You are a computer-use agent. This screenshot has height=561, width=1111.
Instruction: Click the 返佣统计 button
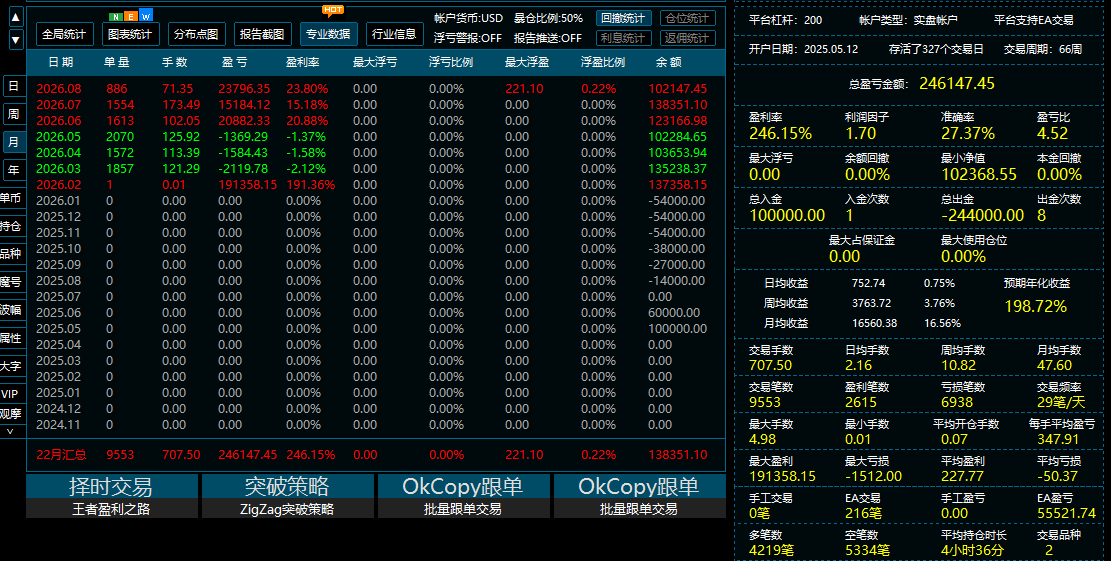(x=687, y=38)
